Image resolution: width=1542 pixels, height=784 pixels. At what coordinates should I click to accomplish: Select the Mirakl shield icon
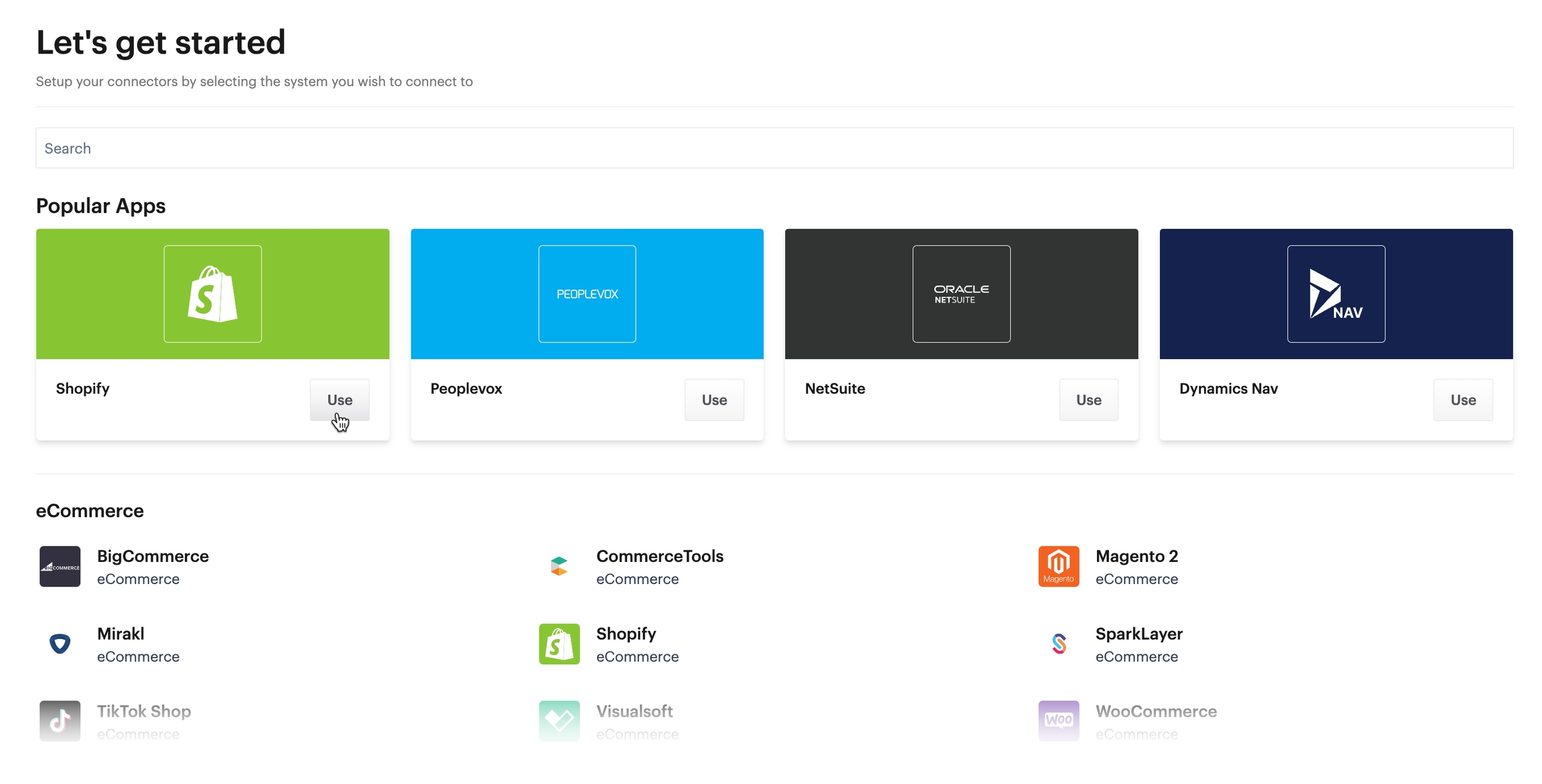pyautogui.click(x=60, y=644)
